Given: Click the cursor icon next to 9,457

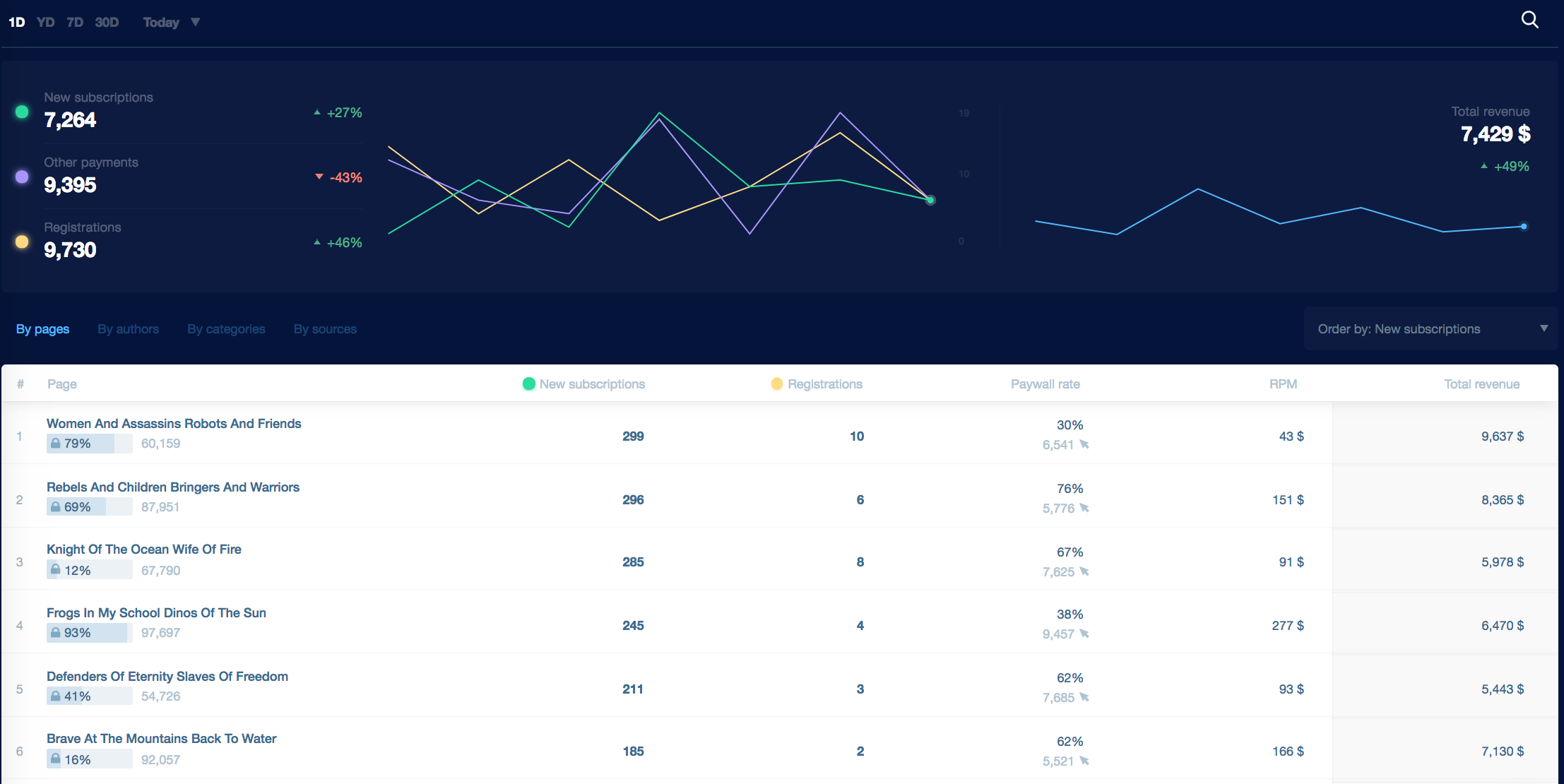Looking at the screenshot, I should click(1084, 634).
